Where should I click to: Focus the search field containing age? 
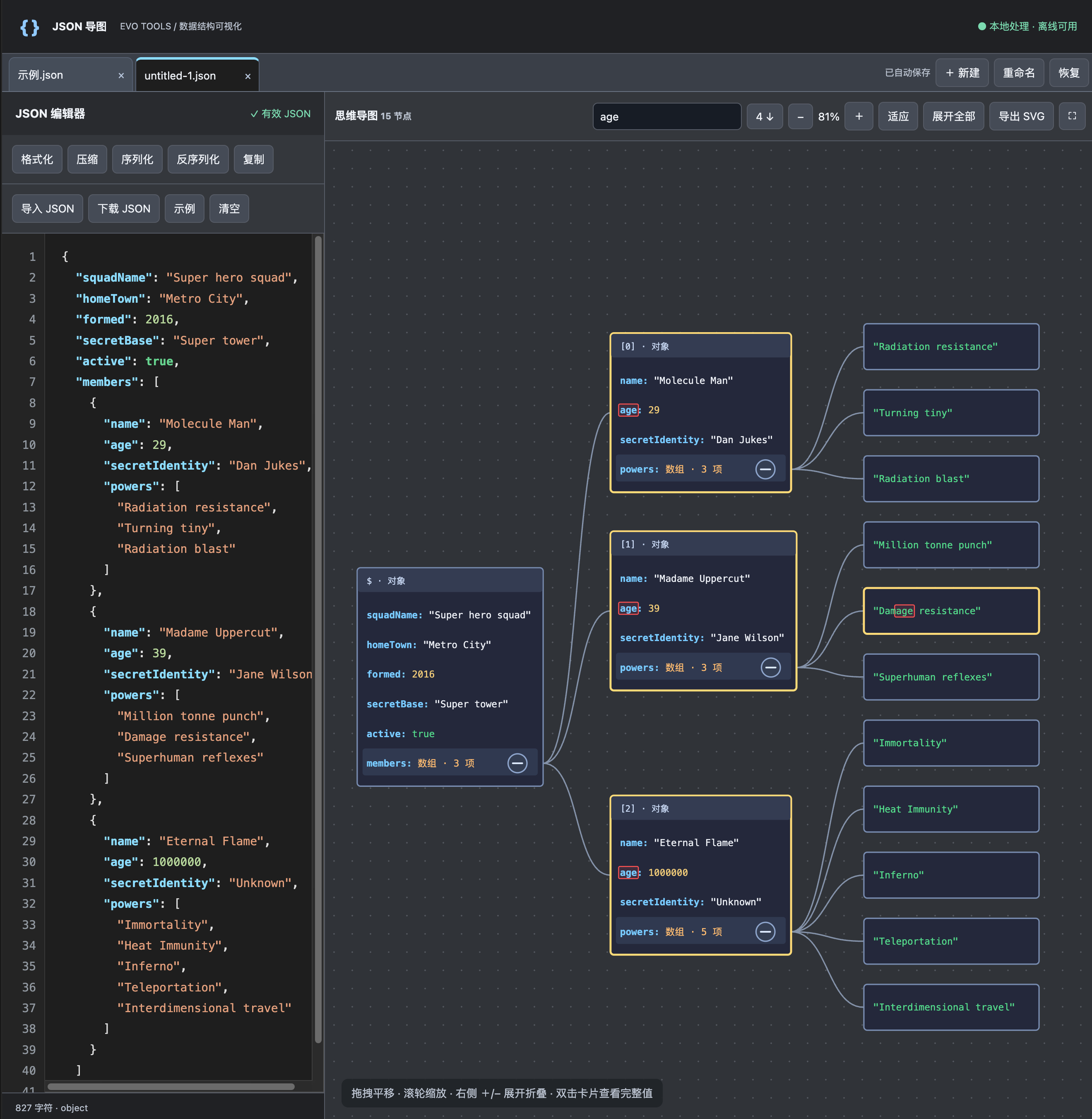[666, 116]
